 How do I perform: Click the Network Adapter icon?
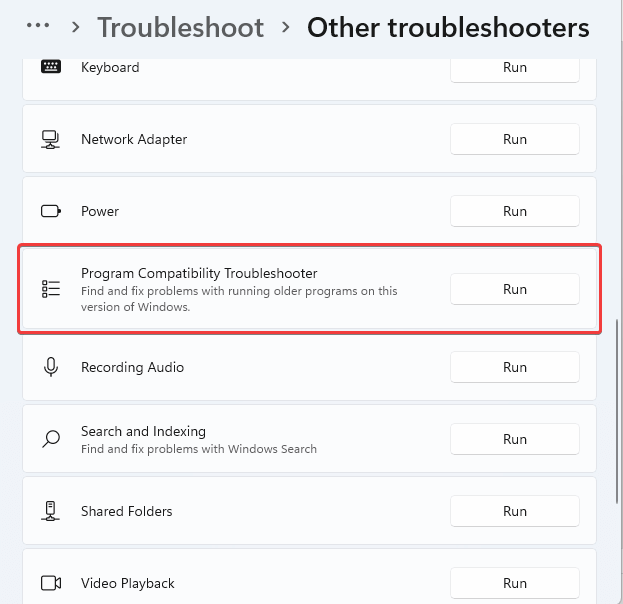51,139
